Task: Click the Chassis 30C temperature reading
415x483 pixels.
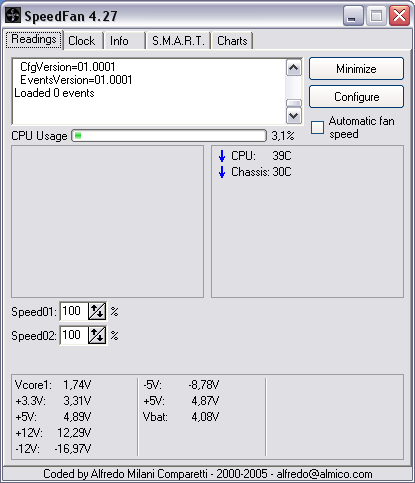Action: (261, 172)
